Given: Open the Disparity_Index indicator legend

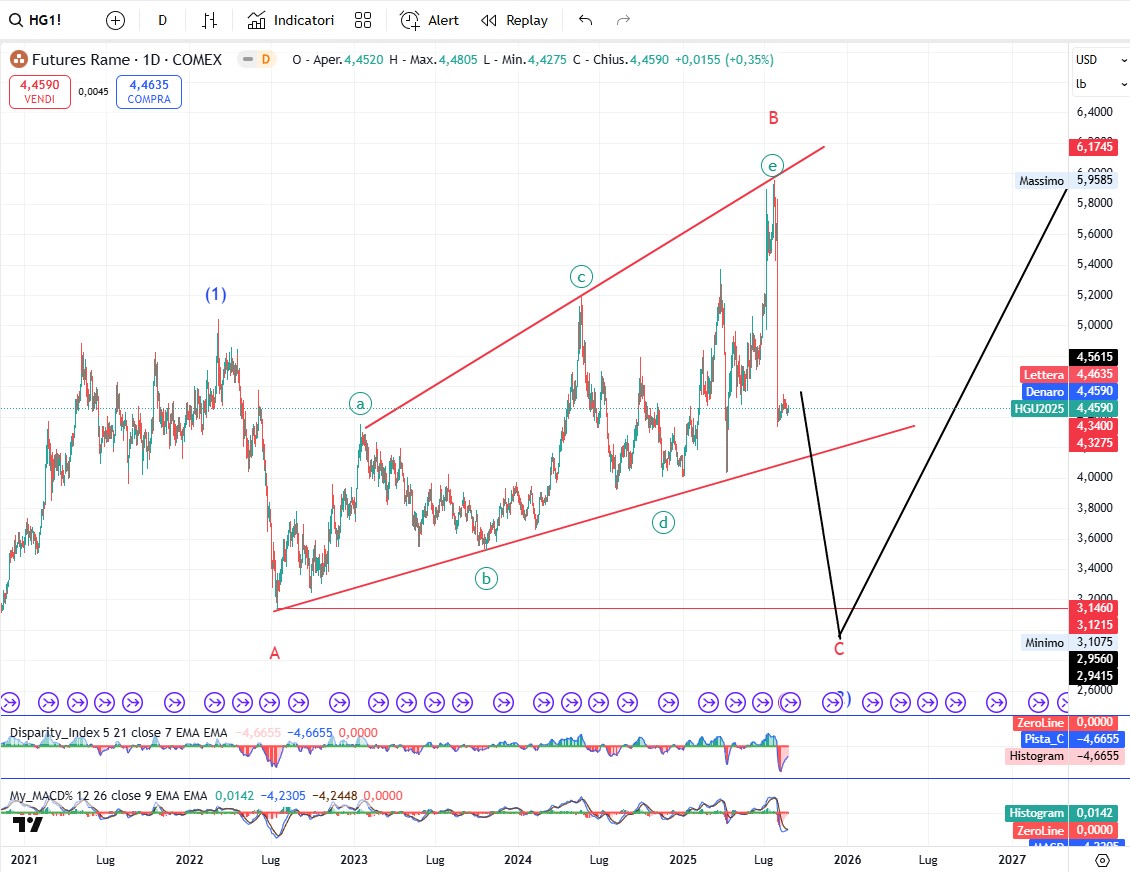Looking at the screenshot, I should click(x=118, y=733).
